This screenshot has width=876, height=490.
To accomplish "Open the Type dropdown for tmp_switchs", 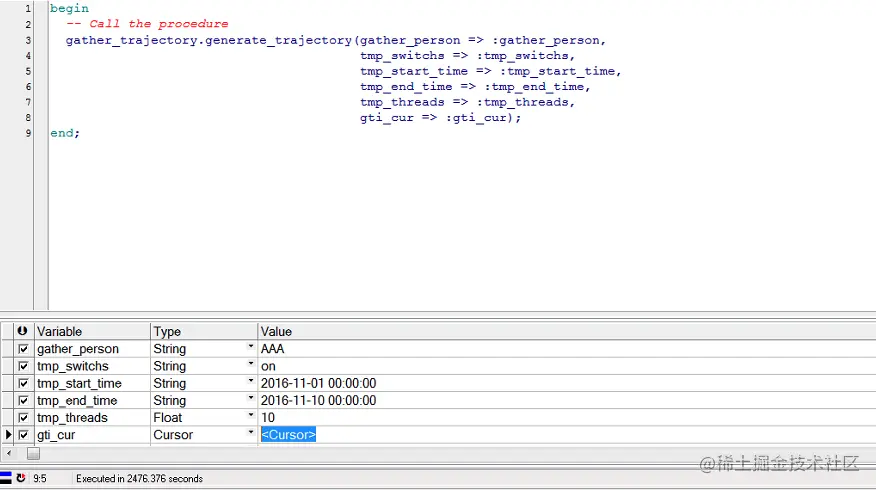I will 251,364.
